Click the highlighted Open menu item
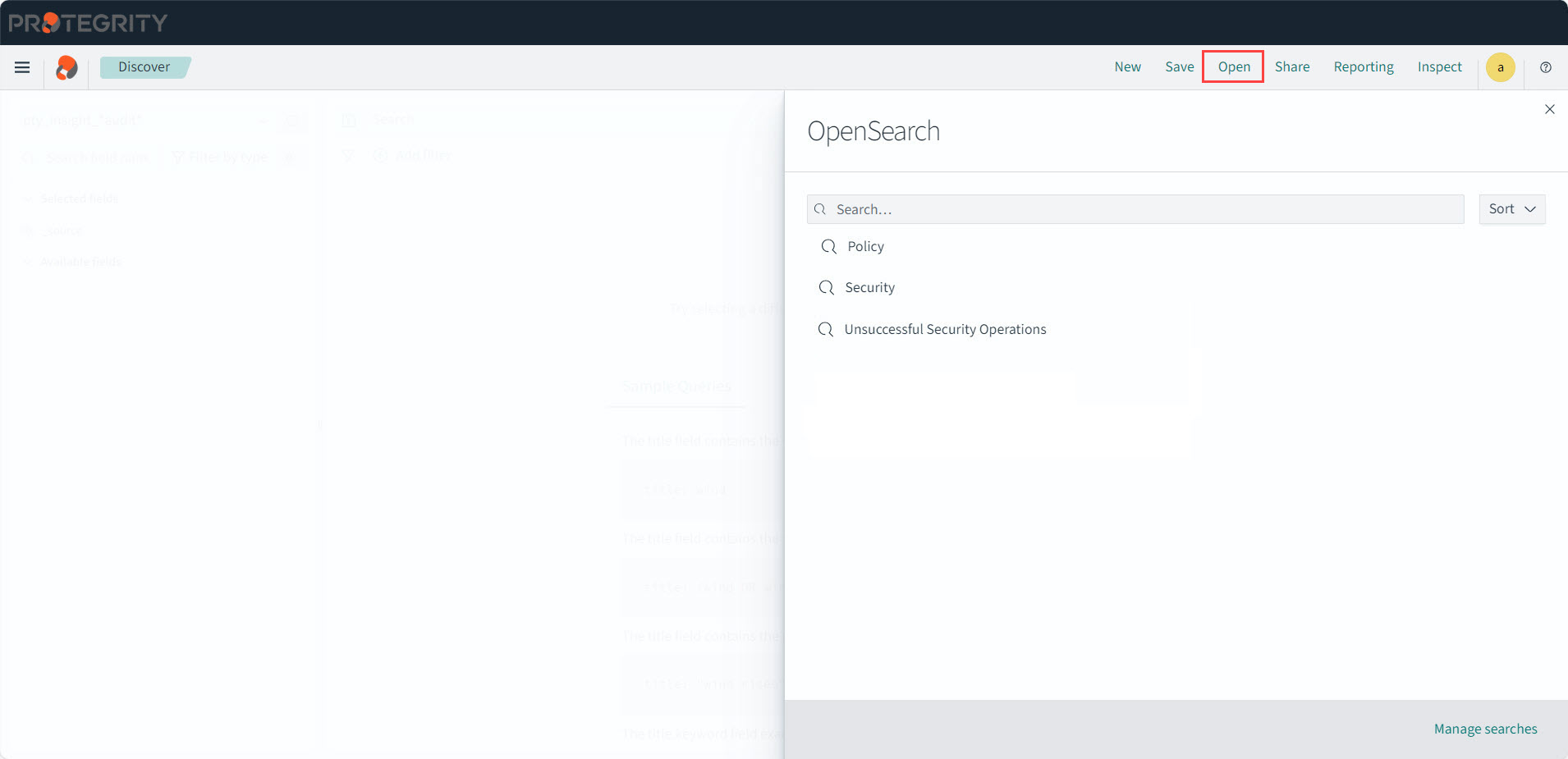1568x759 pixels. tap(1233, 67)
